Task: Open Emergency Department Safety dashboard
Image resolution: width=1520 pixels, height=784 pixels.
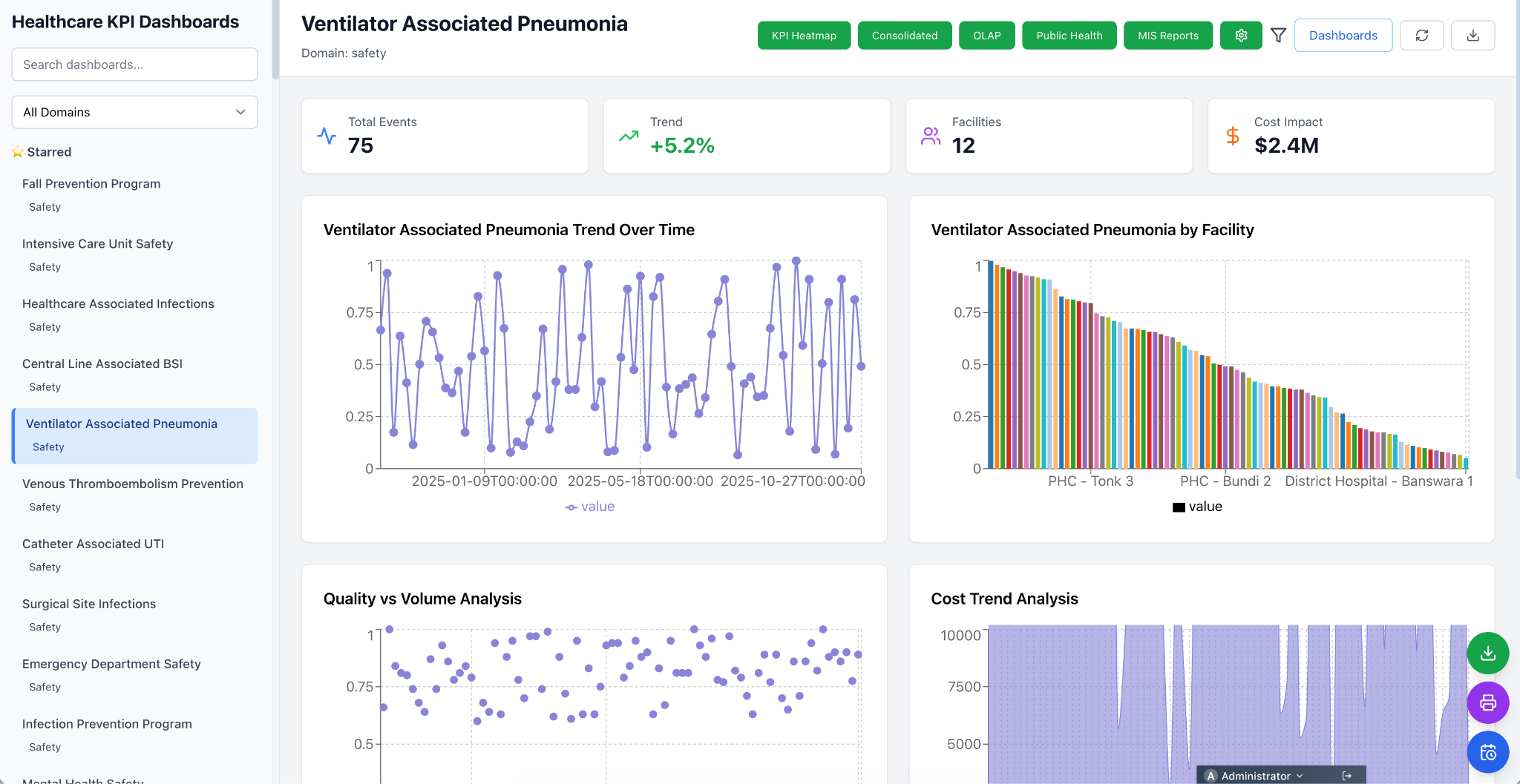Action: tap(134, 676)
